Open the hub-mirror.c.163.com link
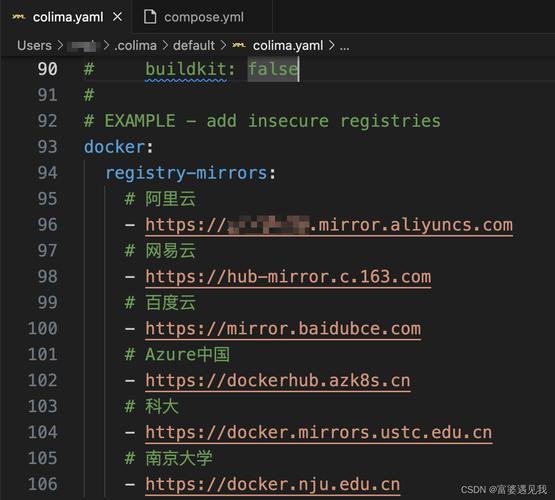Viewport: 555px width, 500px height. pyautogui.click(x=288, y=276)
